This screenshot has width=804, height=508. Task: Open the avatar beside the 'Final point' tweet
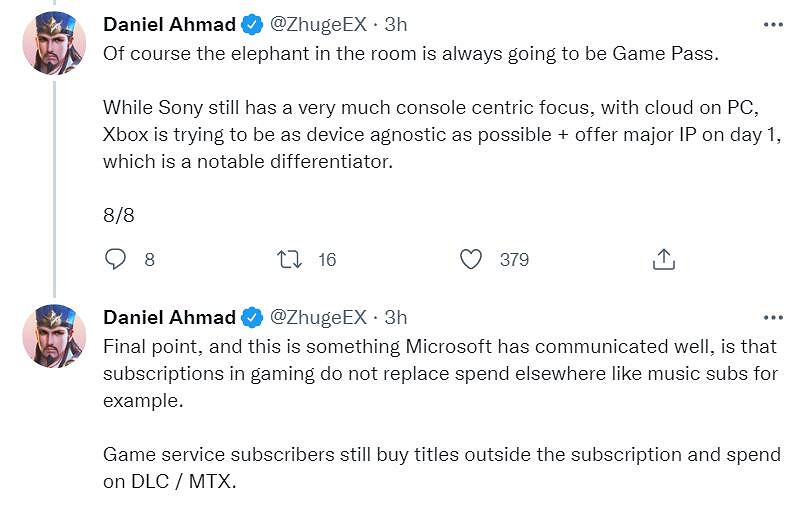pyautogui.click(x=54, y=336)
